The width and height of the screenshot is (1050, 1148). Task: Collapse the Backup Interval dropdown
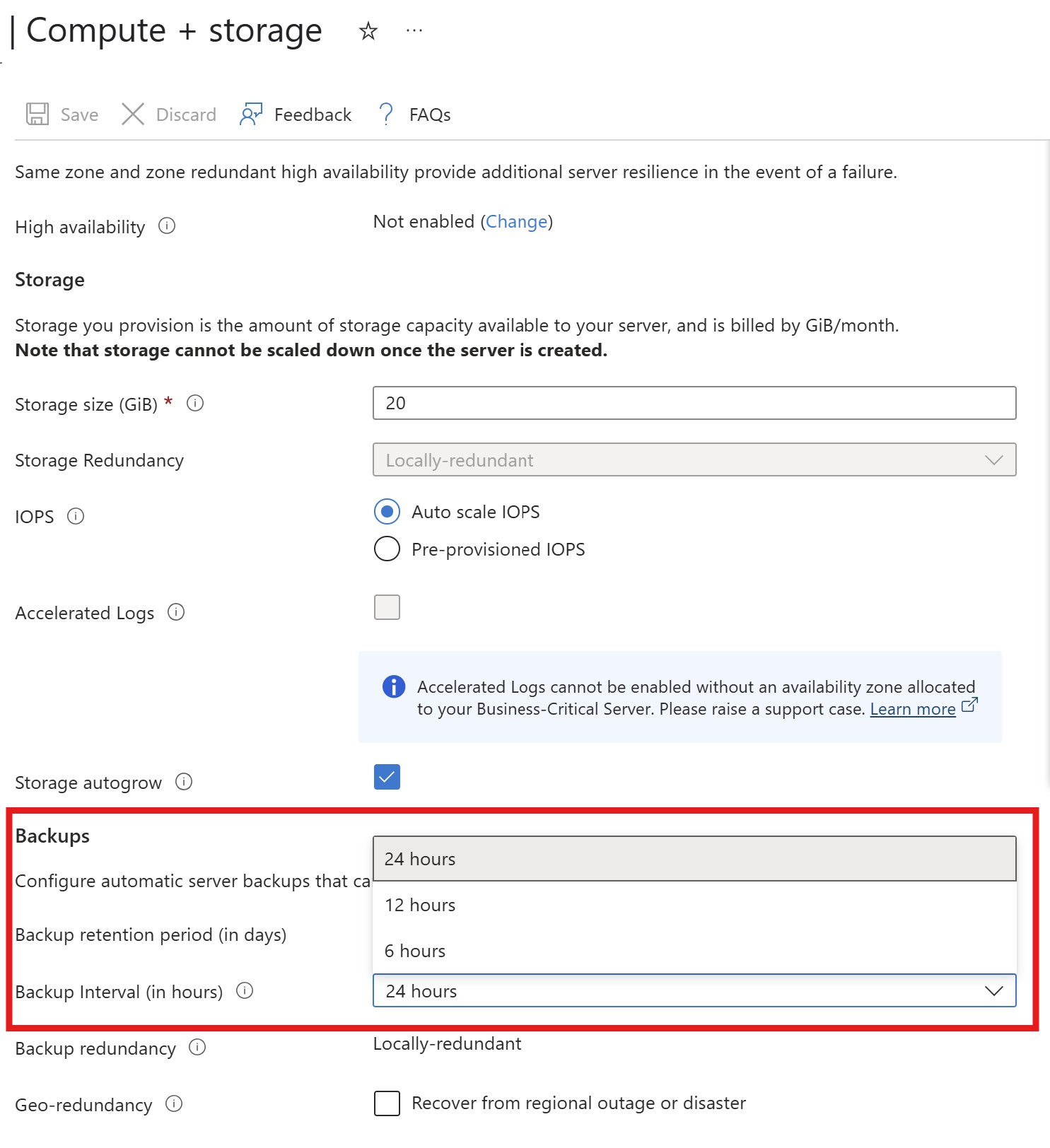(993, 991)
